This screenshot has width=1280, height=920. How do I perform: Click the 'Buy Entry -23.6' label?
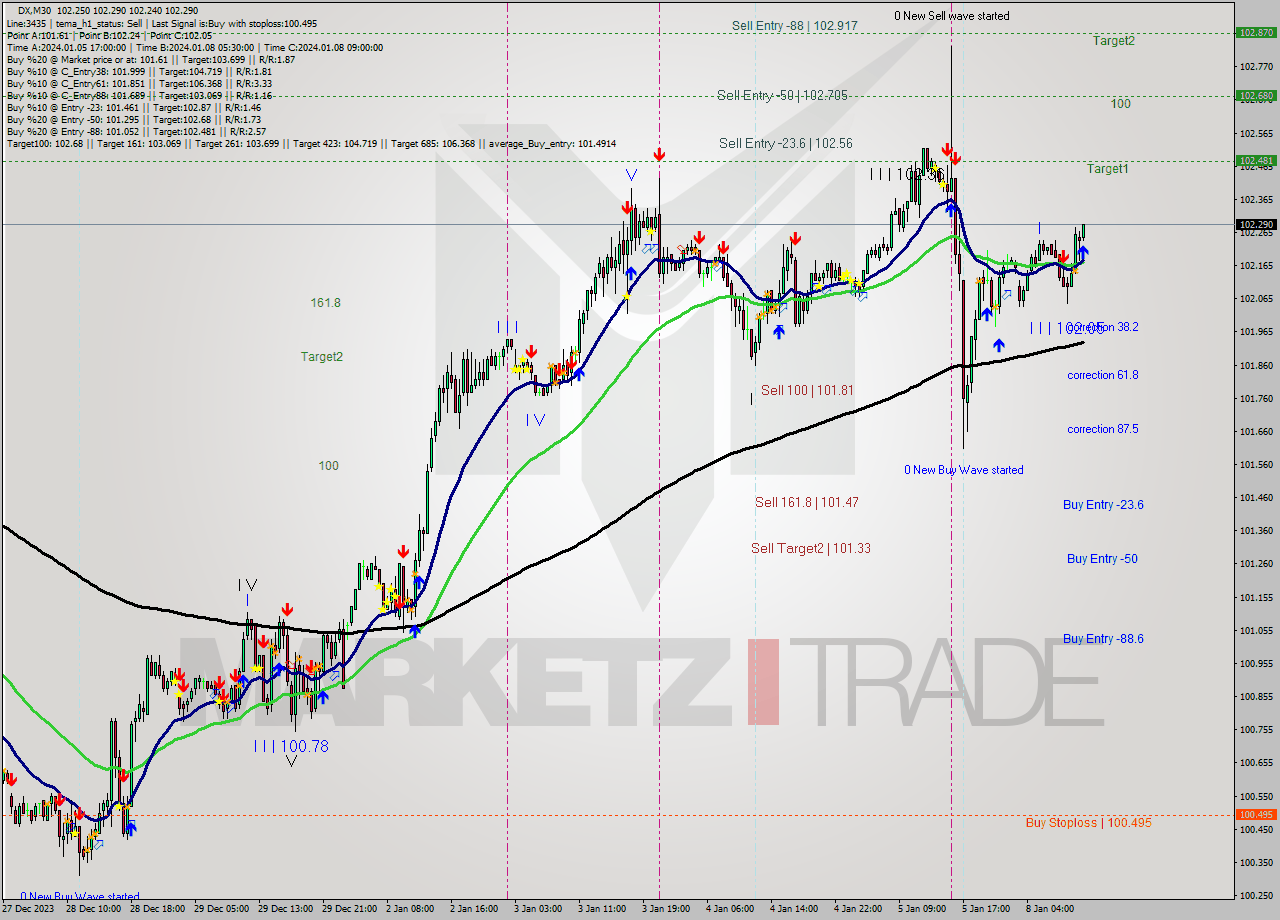pyautogui.click(x=1103, y=505)
